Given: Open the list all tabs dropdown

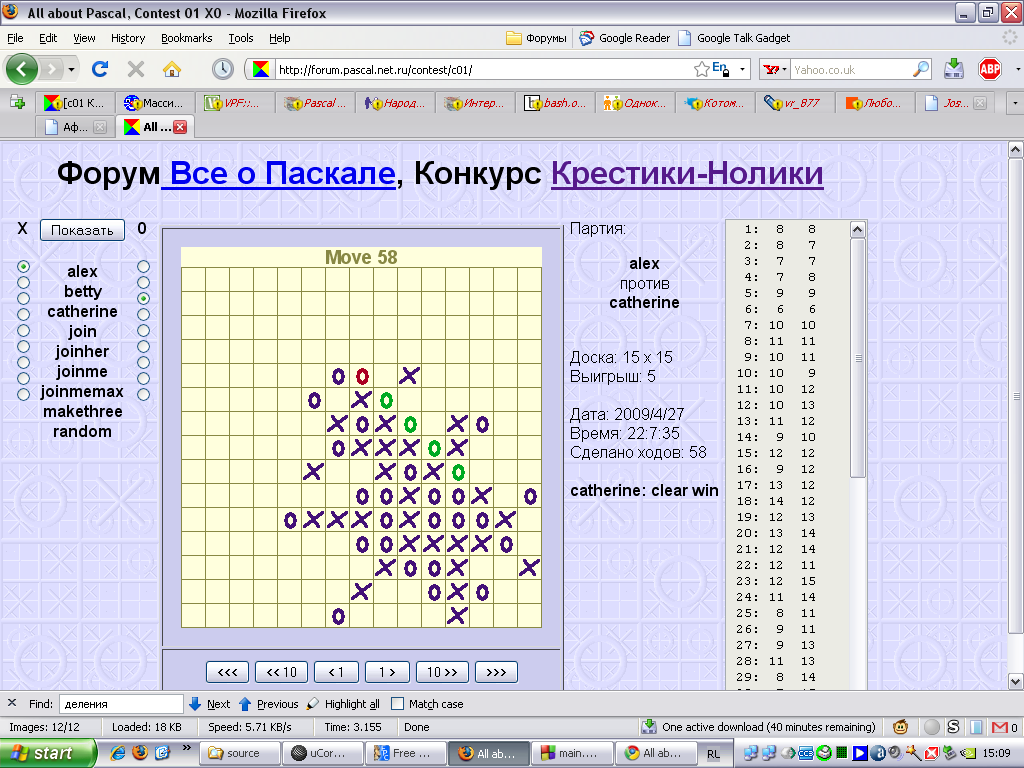Looking at the screenshot, I should 1015,102.
